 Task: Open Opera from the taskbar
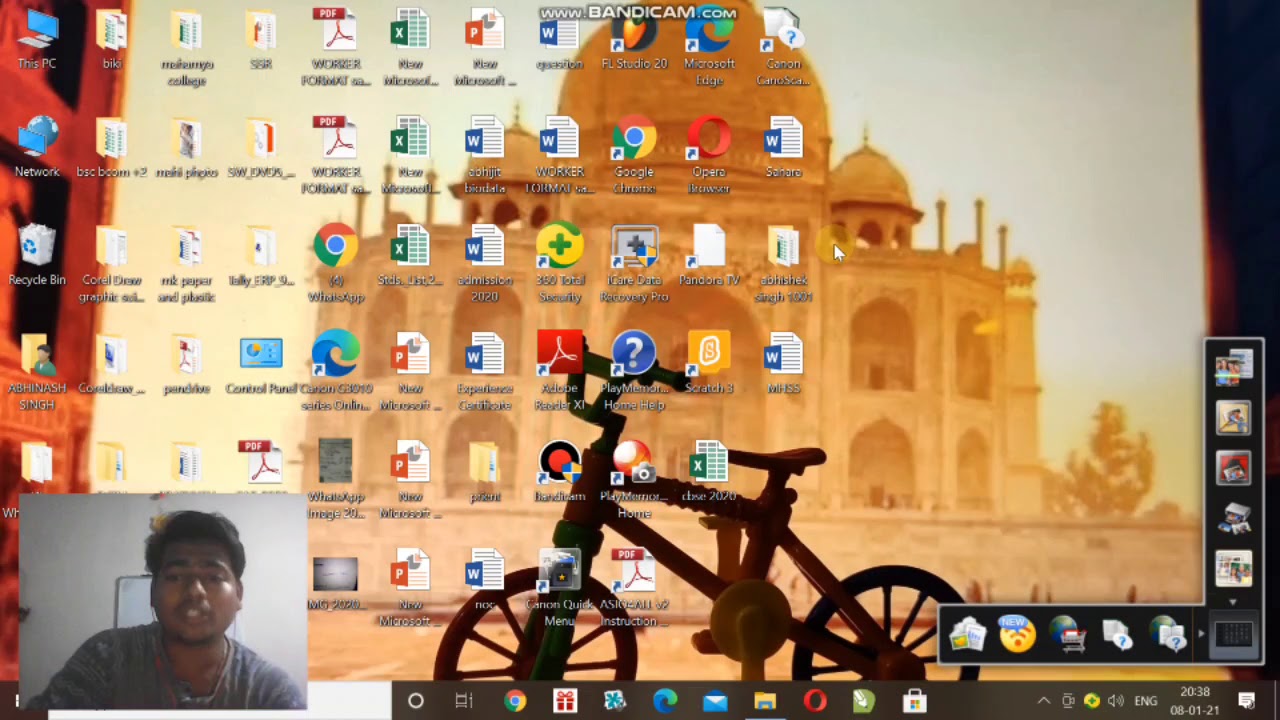[815, 701]
